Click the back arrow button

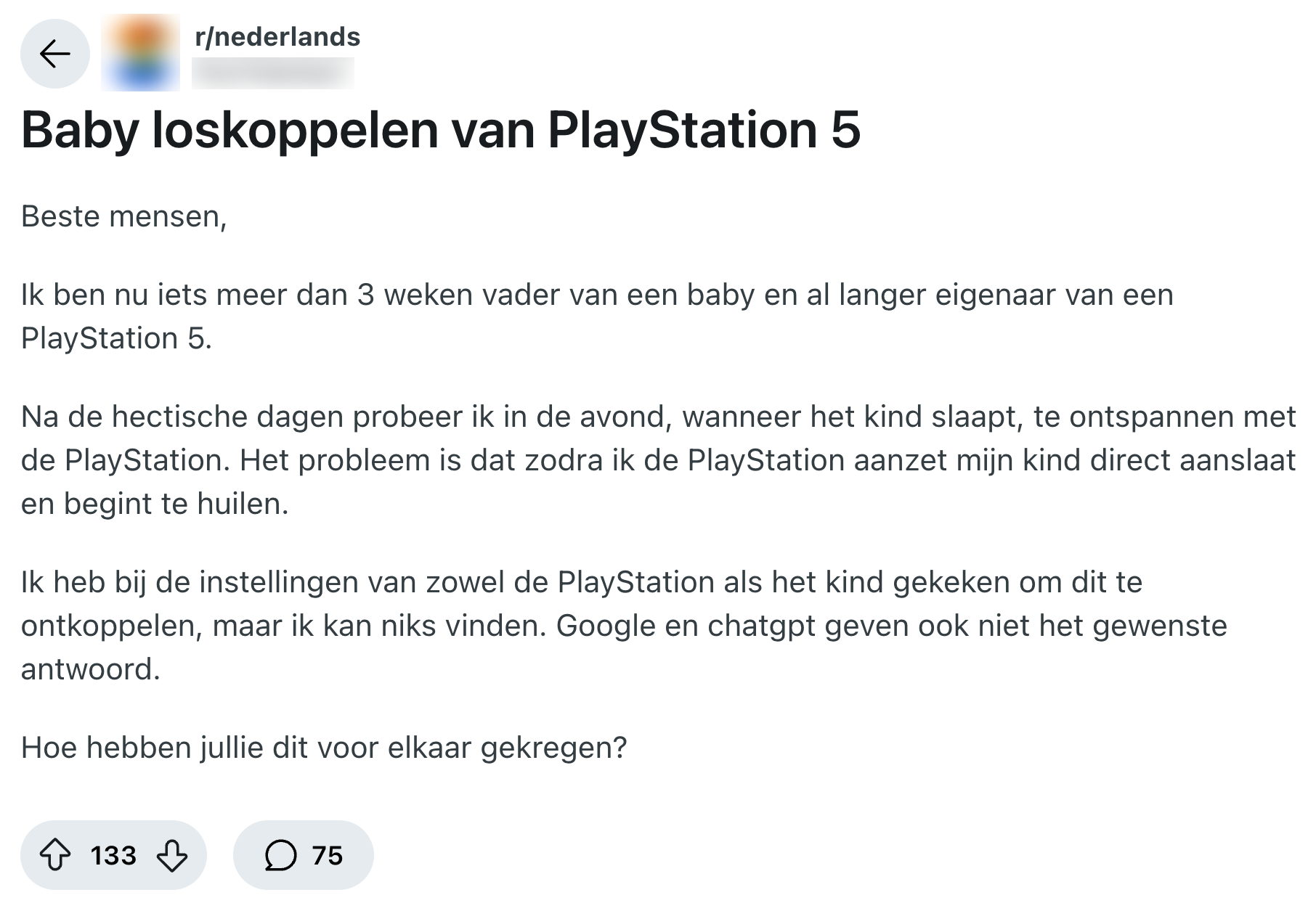point(54,54)
